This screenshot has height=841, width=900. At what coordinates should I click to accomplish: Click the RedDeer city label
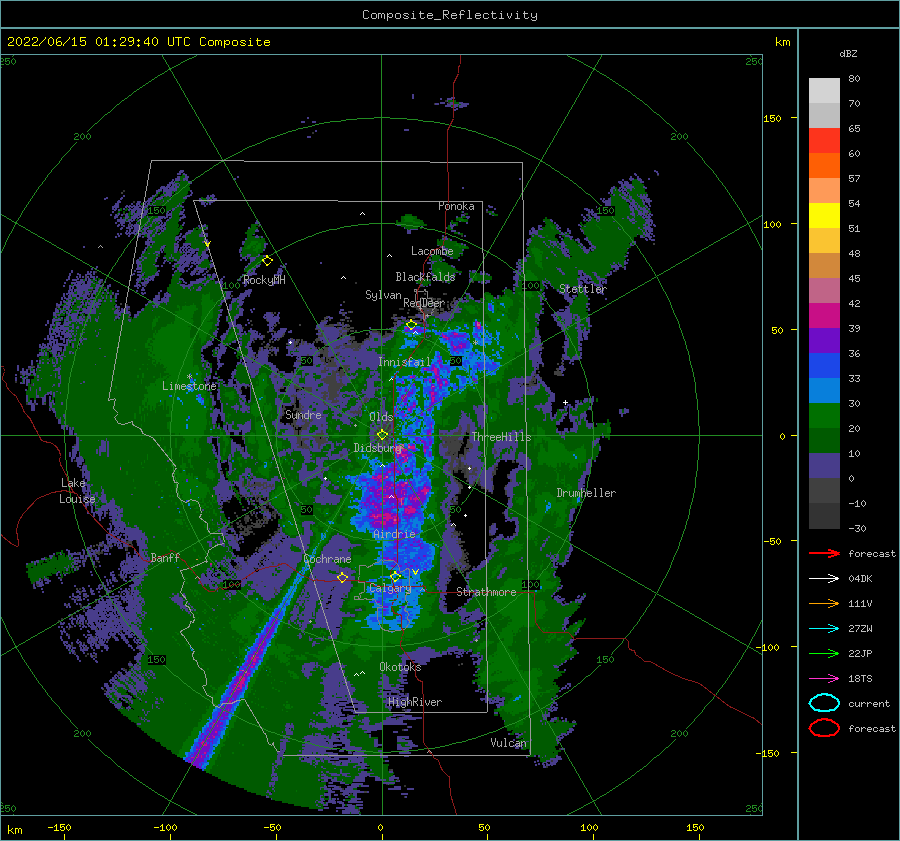424,303
